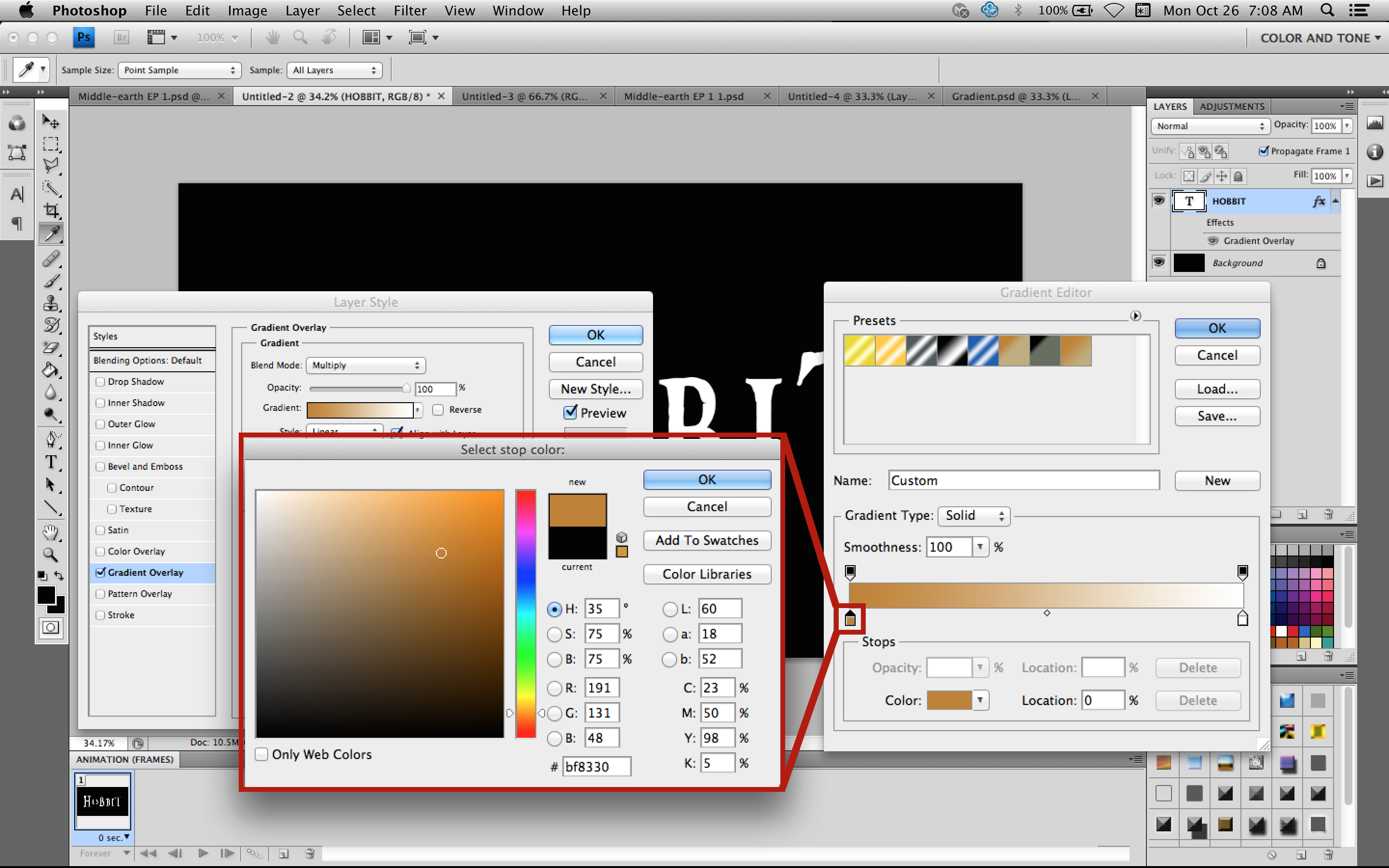This screenshot has height=868, width=1389.
Task: Click Add To Swatches button
Action: tap(707, 540)
